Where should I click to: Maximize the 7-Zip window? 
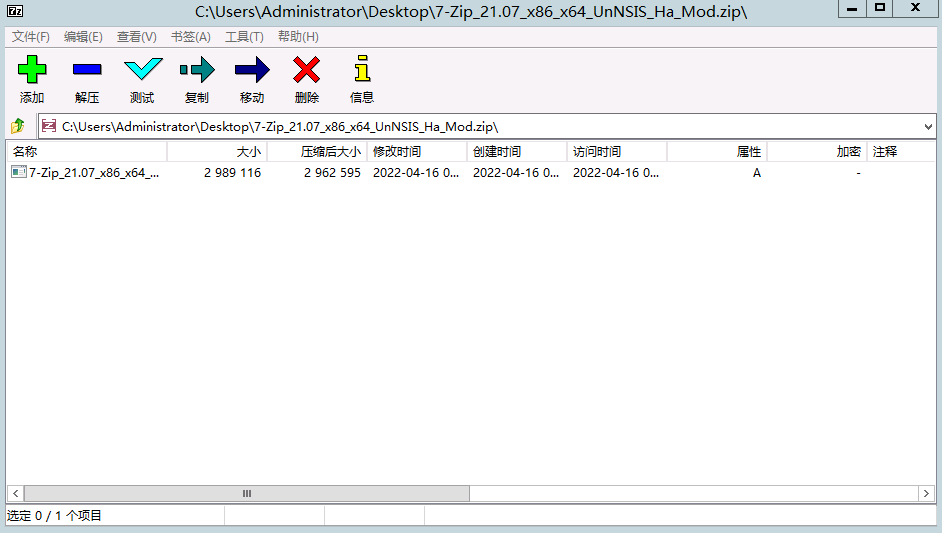pos(880,8)
